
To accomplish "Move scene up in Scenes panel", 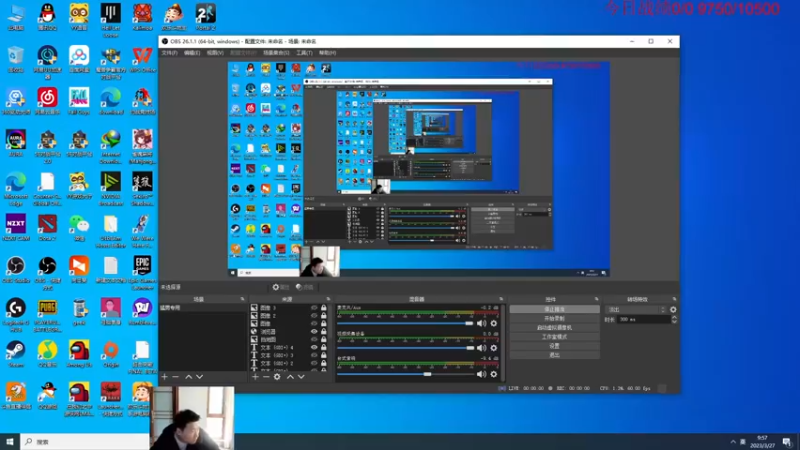I will [188, 377].
